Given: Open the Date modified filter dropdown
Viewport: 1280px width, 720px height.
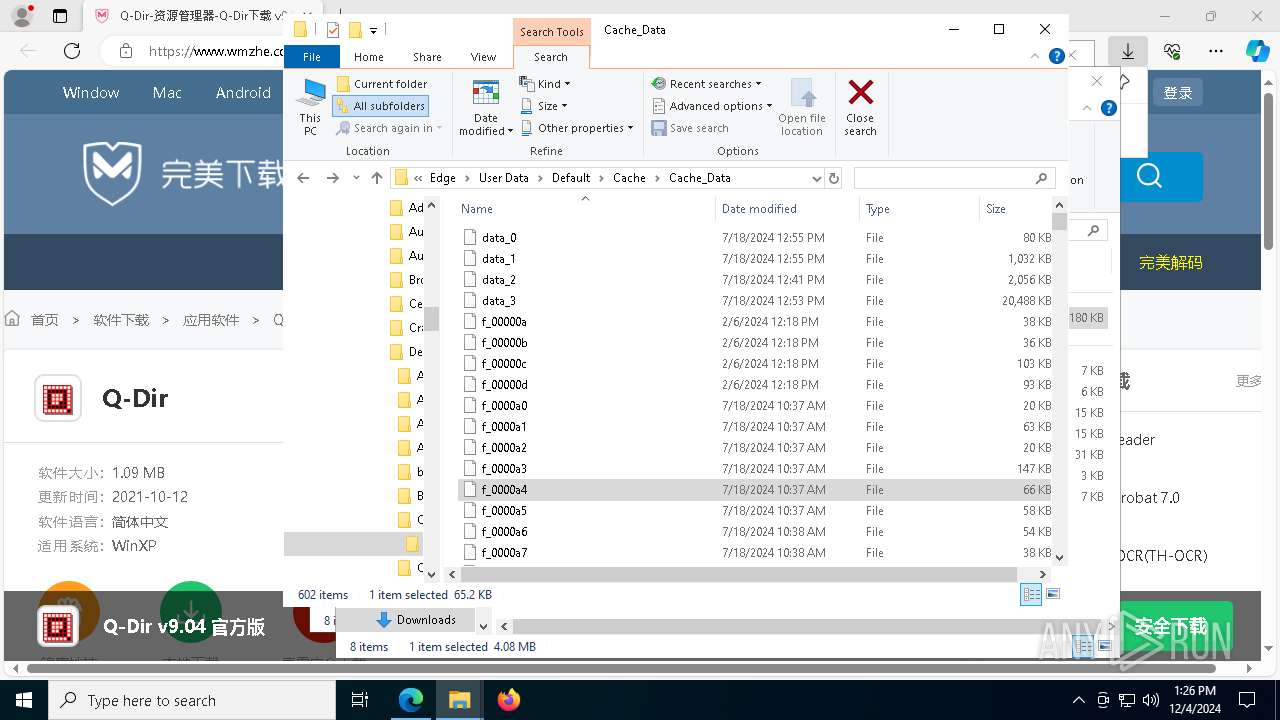Looking at the screenshot, I should (485, 107).
